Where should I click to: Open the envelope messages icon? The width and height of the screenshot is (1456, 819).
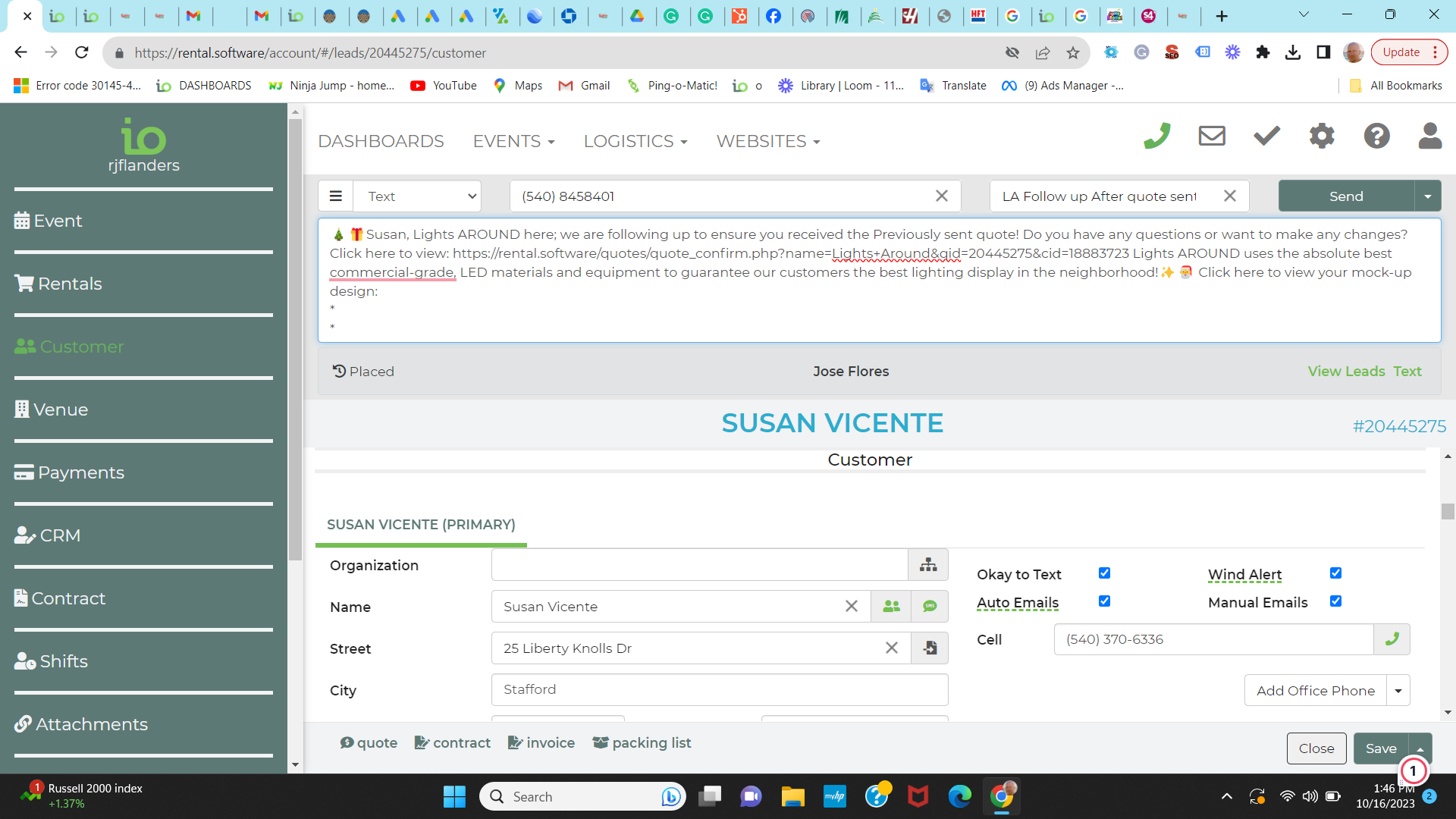(x=1212, y=136)
